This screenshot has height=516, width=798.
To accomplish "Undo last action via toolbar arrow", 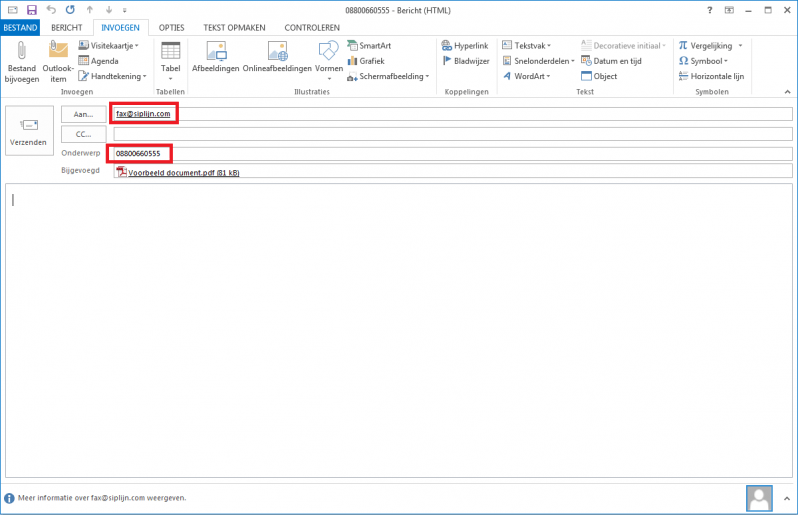I will (51, 10).
